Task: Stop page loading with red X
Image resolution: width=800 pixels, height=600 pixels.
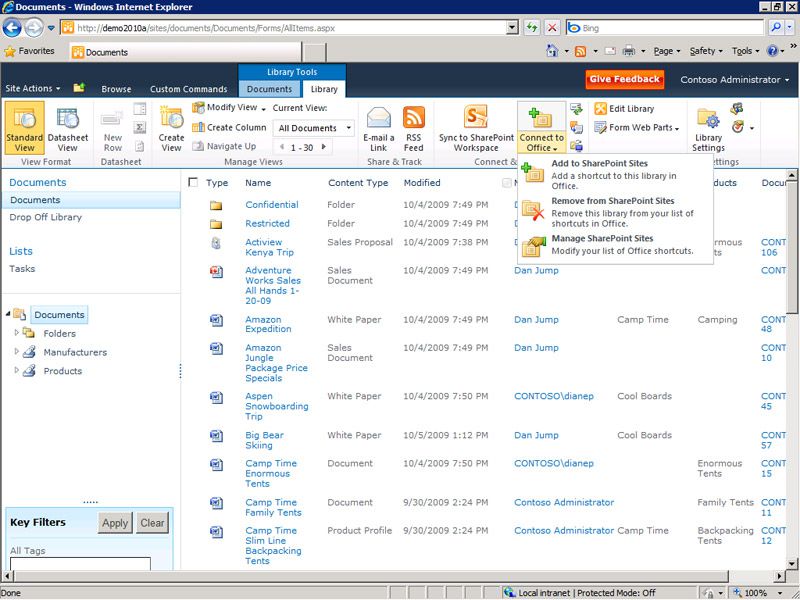Action: [x=552, y=28]
